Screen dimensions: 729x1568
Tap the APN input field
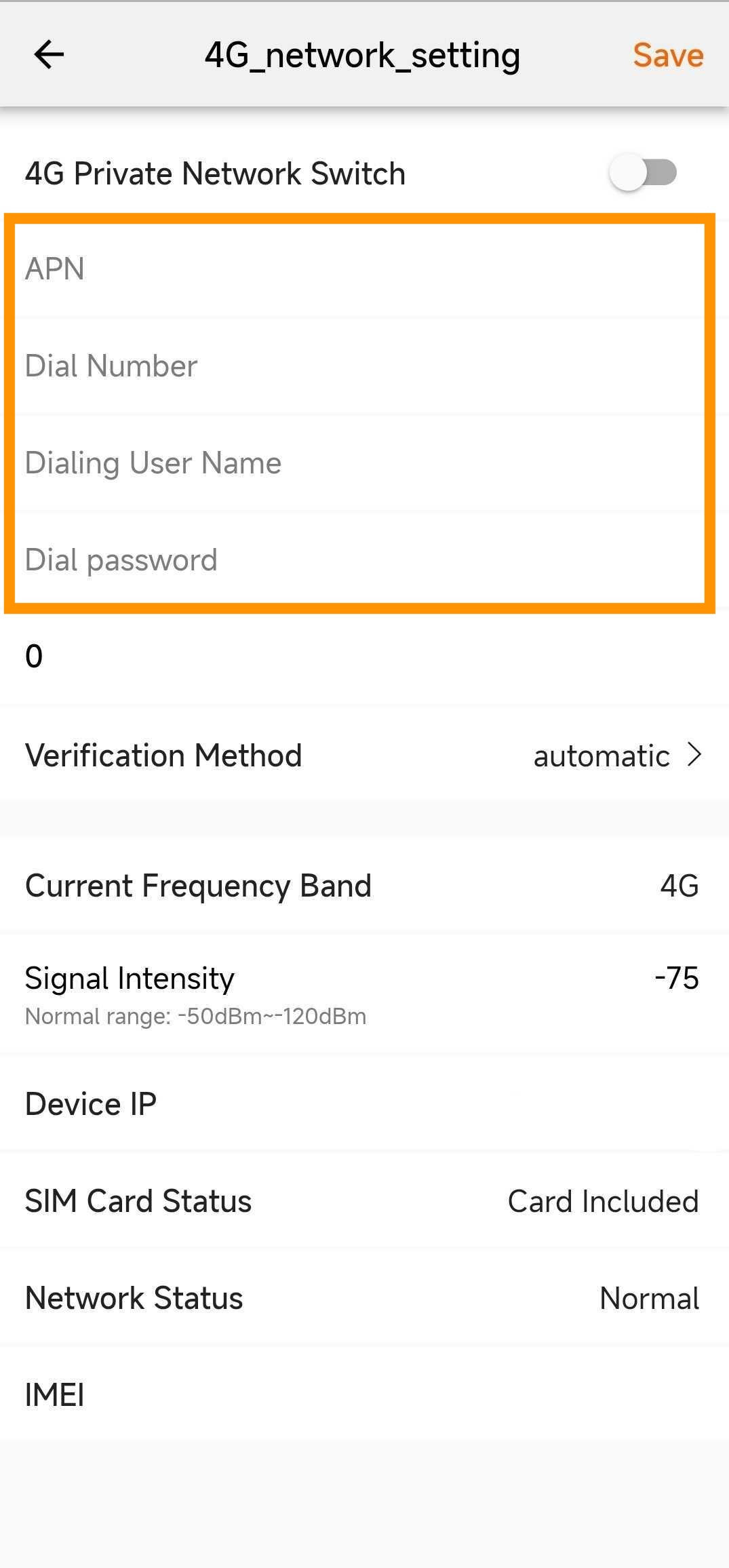(359, 269)
